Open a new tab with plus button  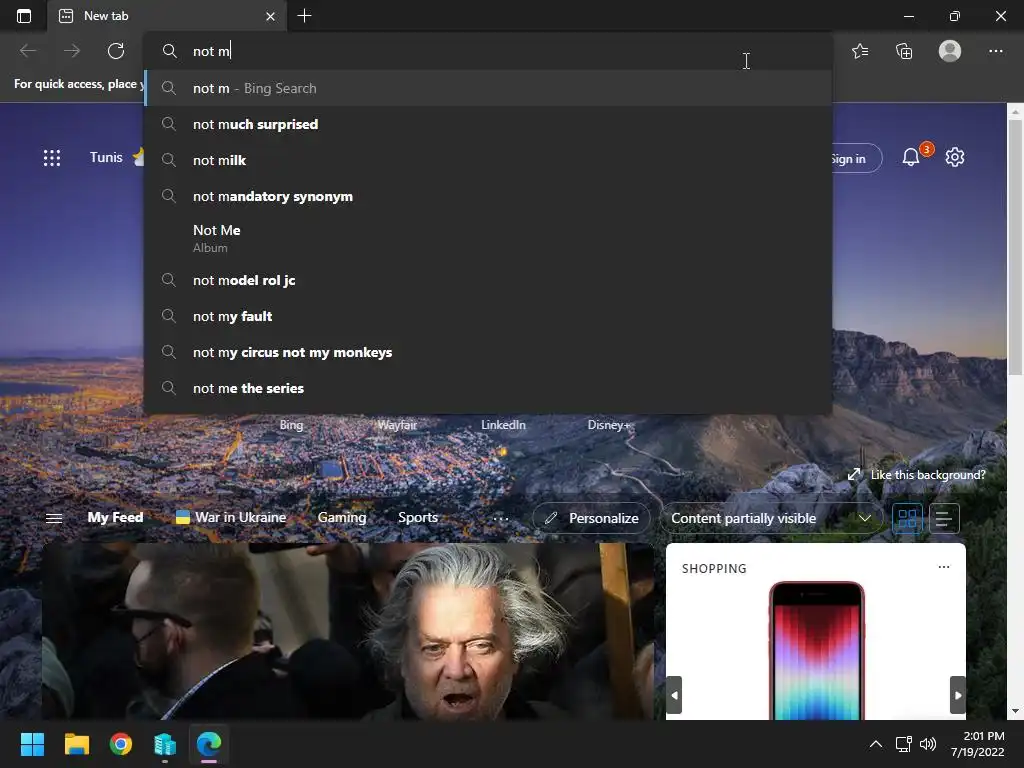pos(304,16)
